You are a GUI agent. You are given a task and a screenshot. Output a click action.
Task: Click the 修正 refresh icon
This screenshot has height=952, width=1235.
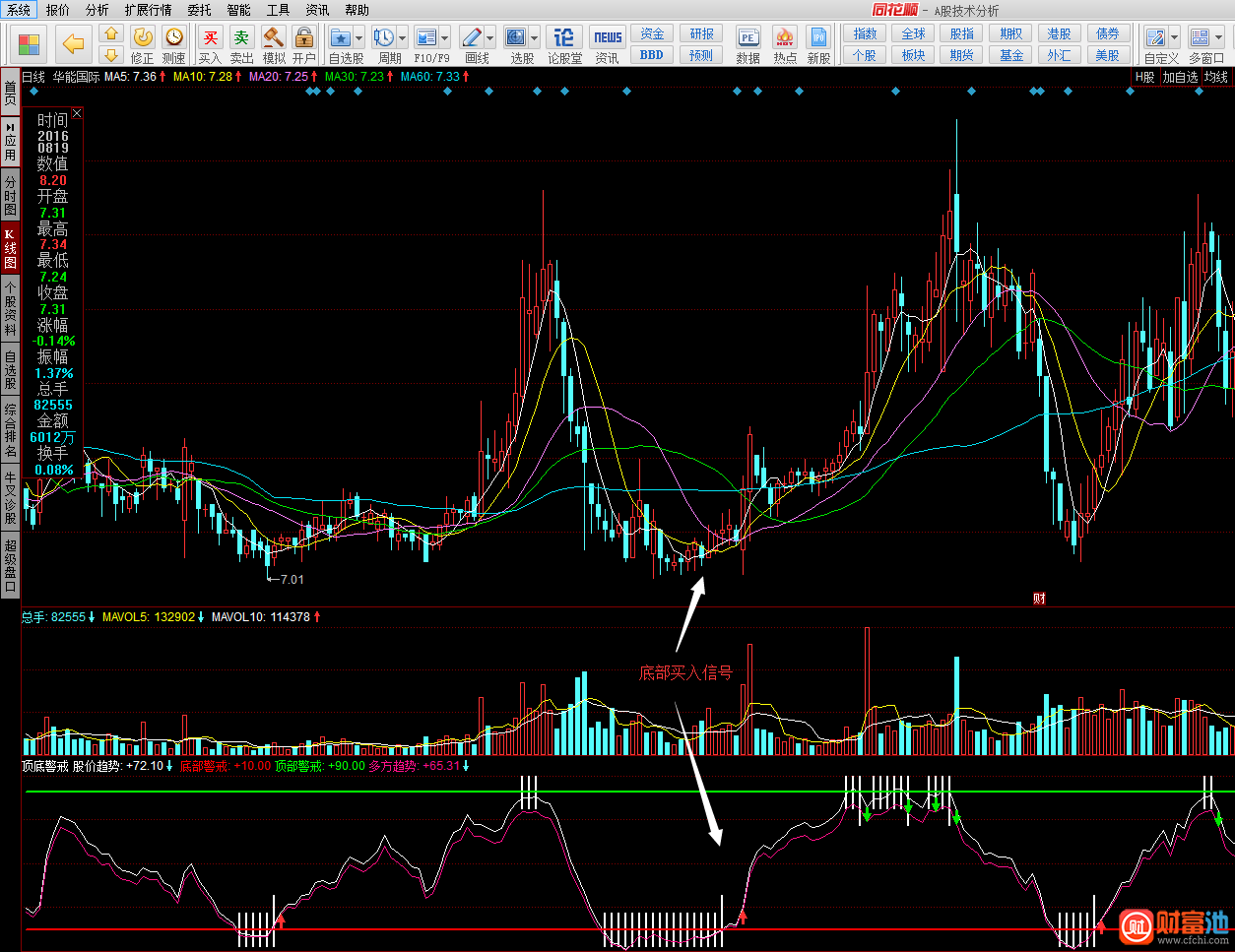pos(143,36)
